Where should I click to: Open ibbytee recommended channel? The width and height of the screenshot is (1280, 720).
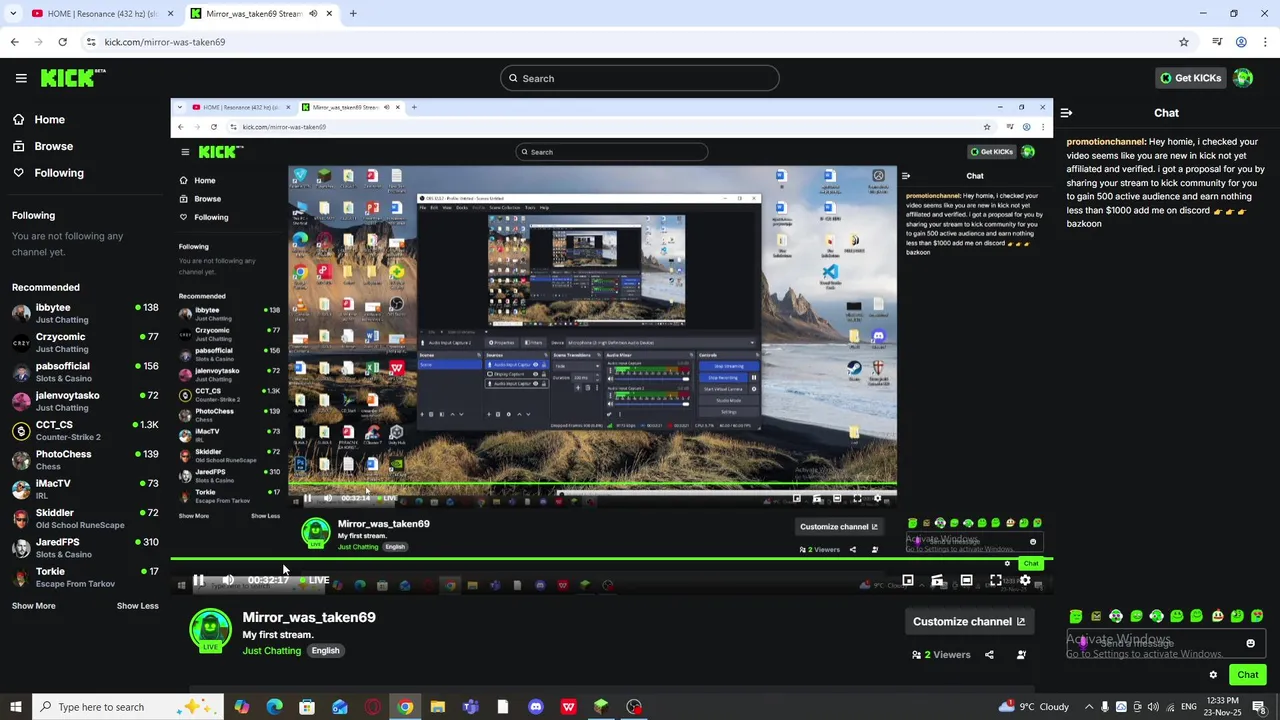point(85,313)
